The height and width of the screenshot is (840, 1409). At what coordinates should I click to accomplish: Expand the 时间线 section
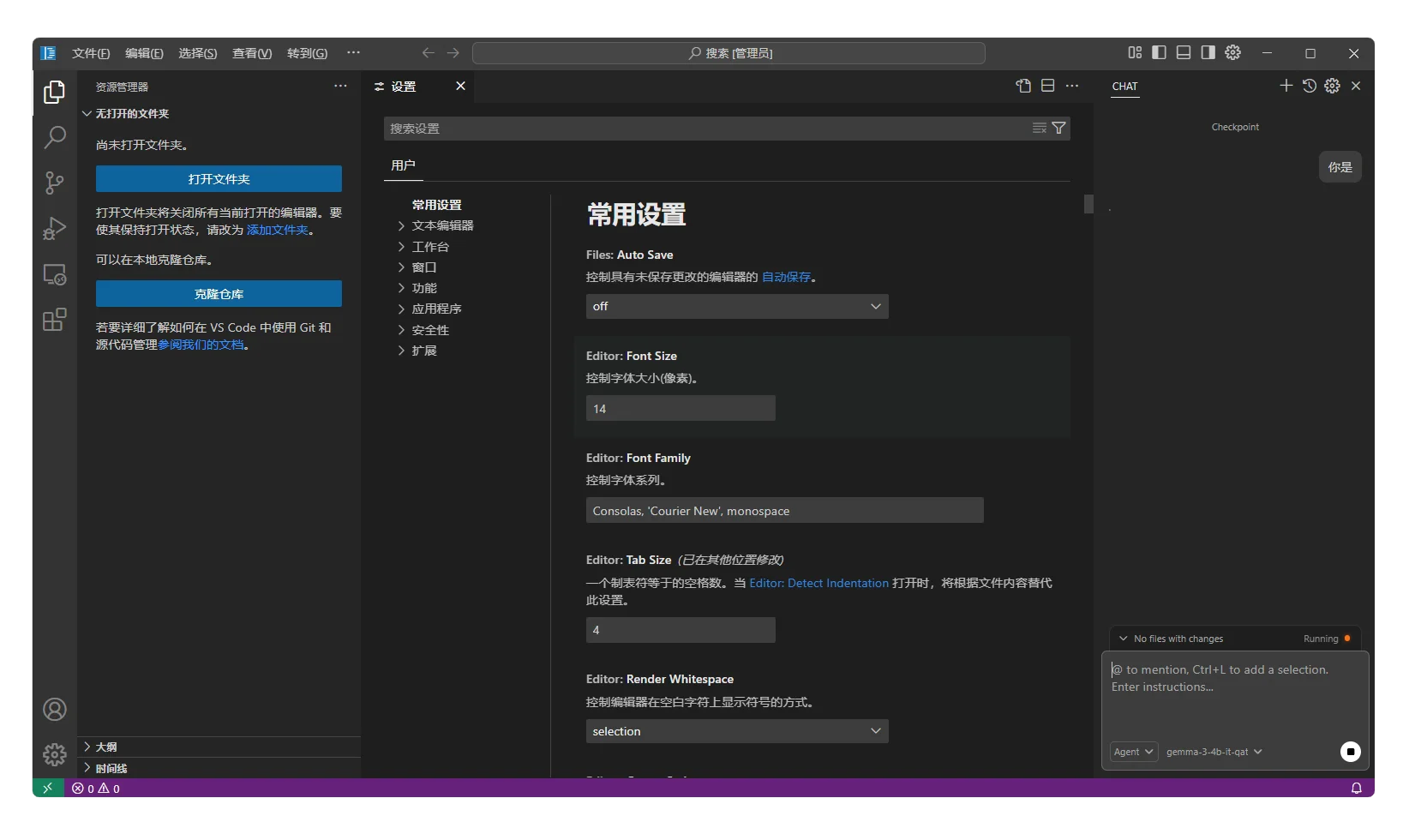pos(219,768)
